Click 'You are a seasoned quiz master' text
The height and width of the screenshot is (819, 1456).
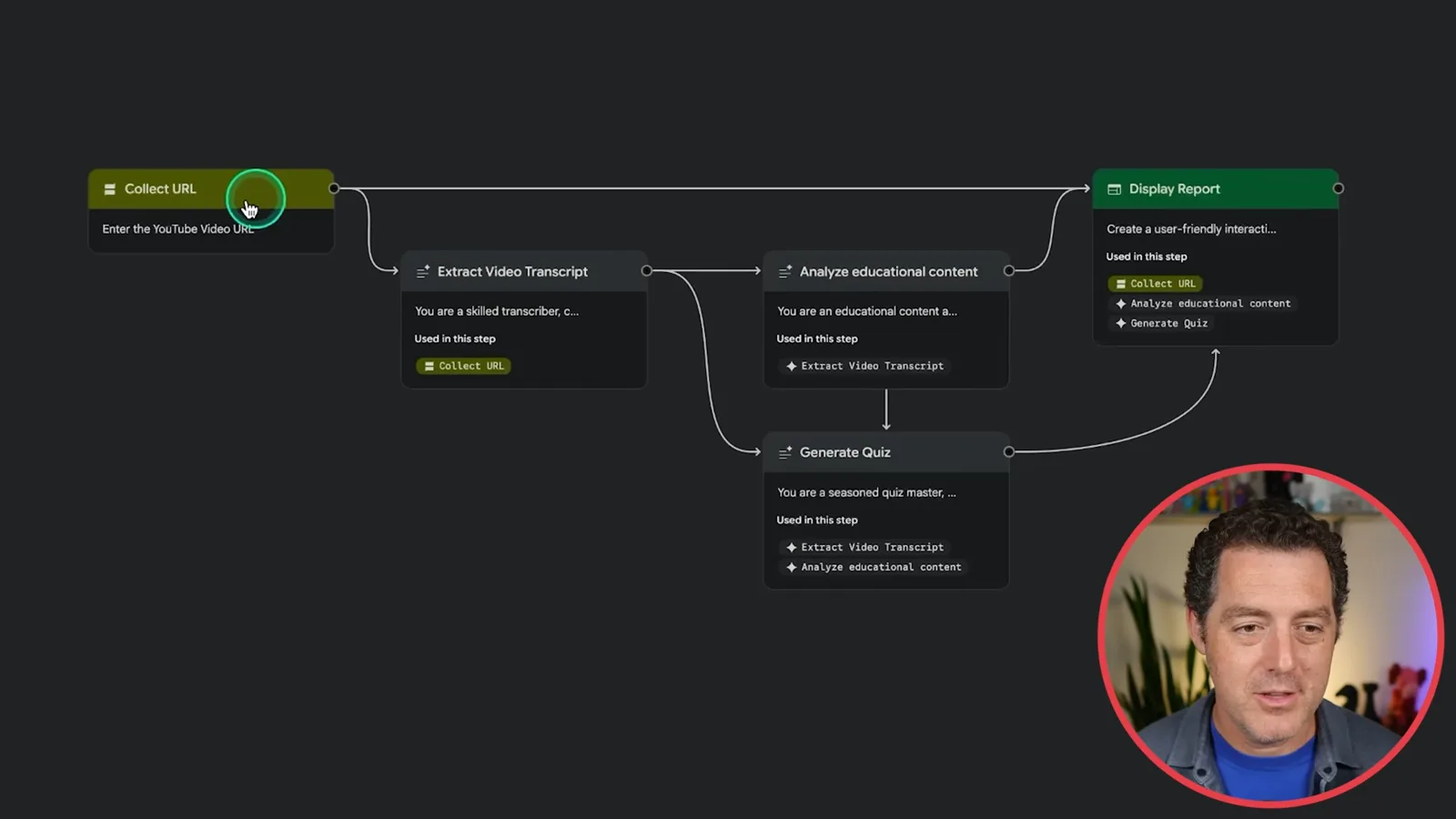[866, 492]
